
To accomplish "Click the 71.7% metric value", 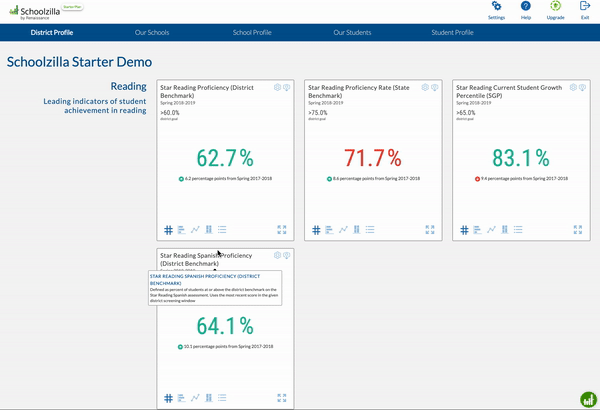I will [373, 158].
